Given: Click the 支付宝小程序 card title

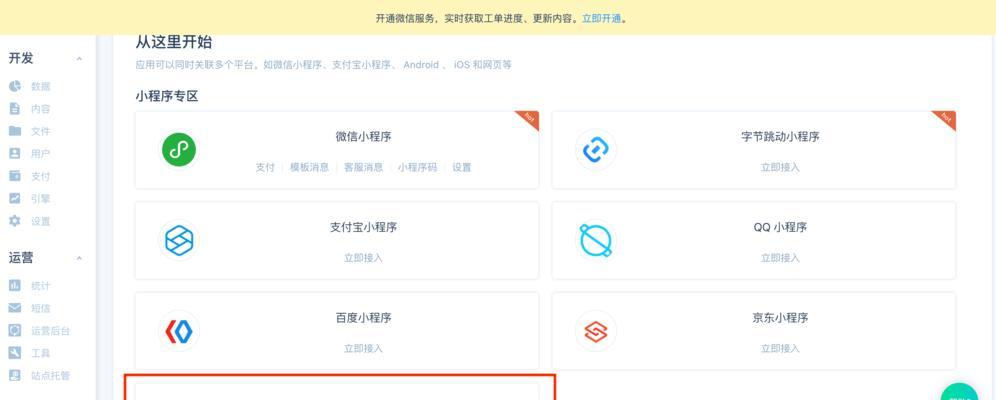Looking at the screenshot, I should [363, 227].
